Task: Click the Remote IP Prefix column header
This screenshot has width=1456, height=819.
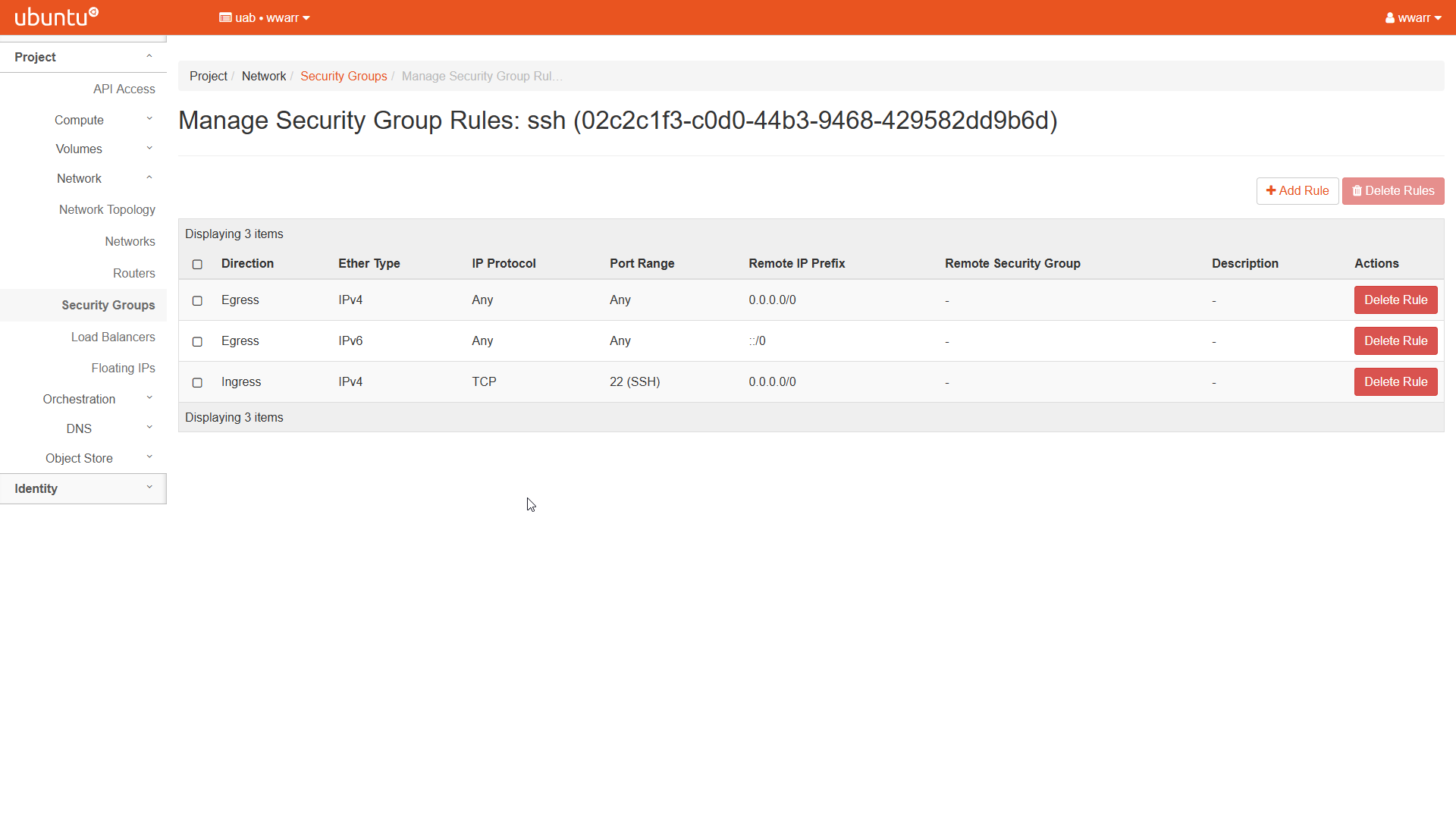Action: coord(796,263)
